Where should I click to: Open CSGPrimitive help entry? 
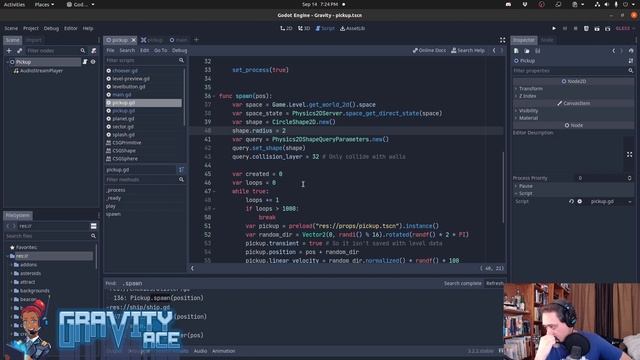[127, 143]
